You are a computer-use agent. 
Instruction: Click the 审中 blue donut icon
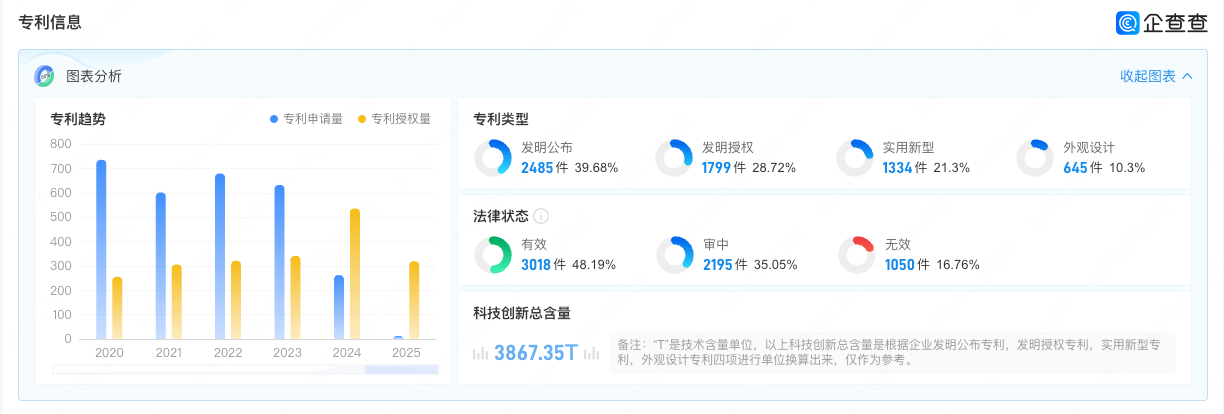click(675, 255)
